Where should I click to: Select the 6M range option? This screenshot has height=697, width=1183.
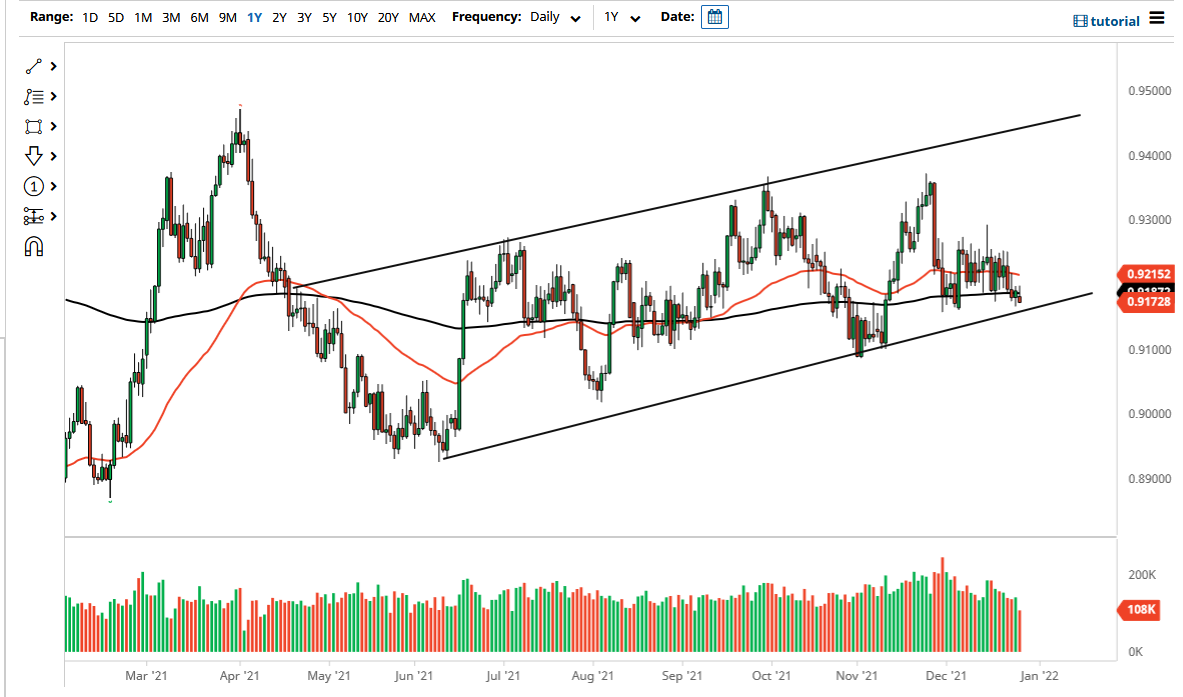tap(197, 17)
